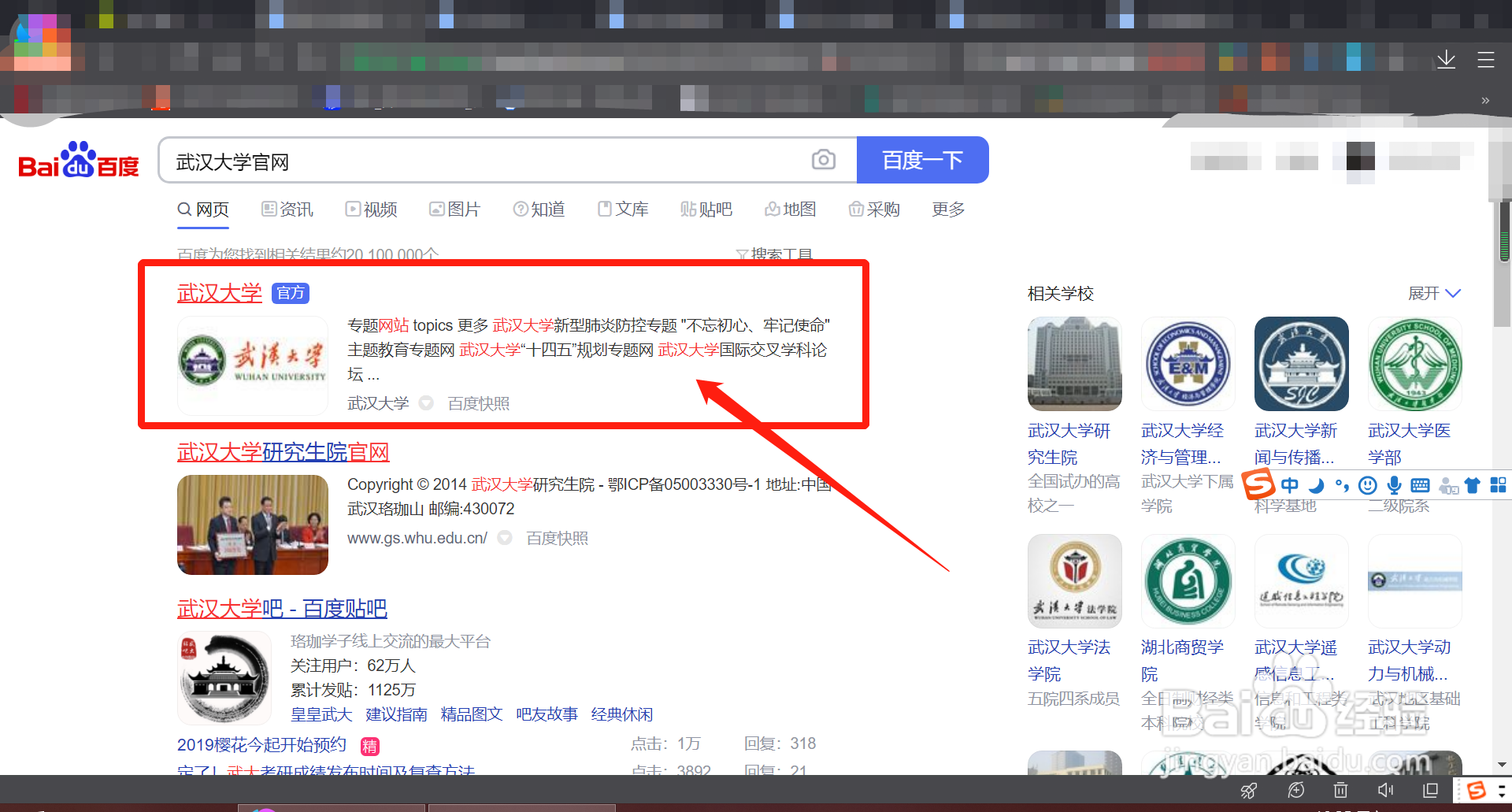Open the 2019樱花今起开始预约 post
Screen dimensions: 1512x812
(x=261, y=745)
